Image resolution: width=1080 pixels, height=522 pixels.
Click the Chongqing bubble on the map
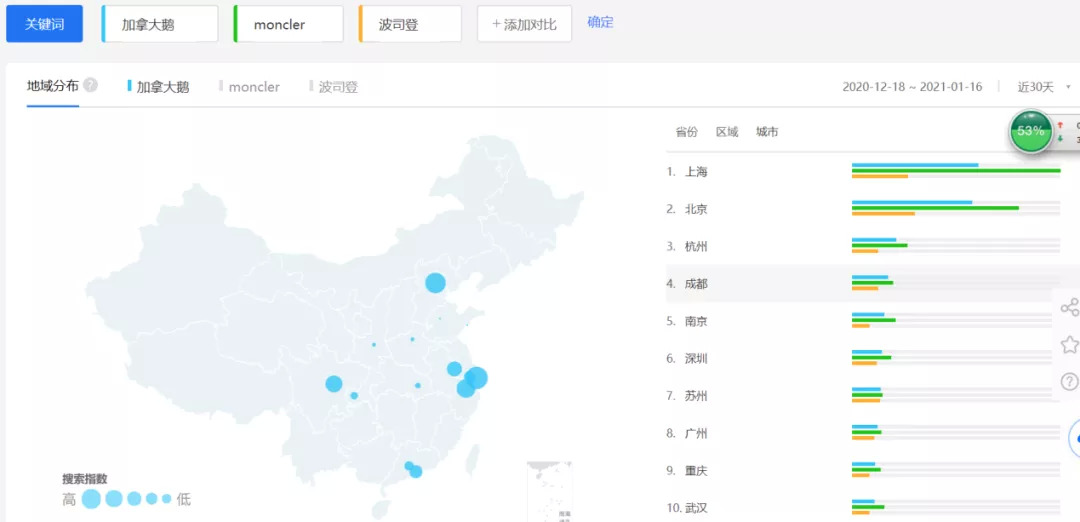point(354,396)
